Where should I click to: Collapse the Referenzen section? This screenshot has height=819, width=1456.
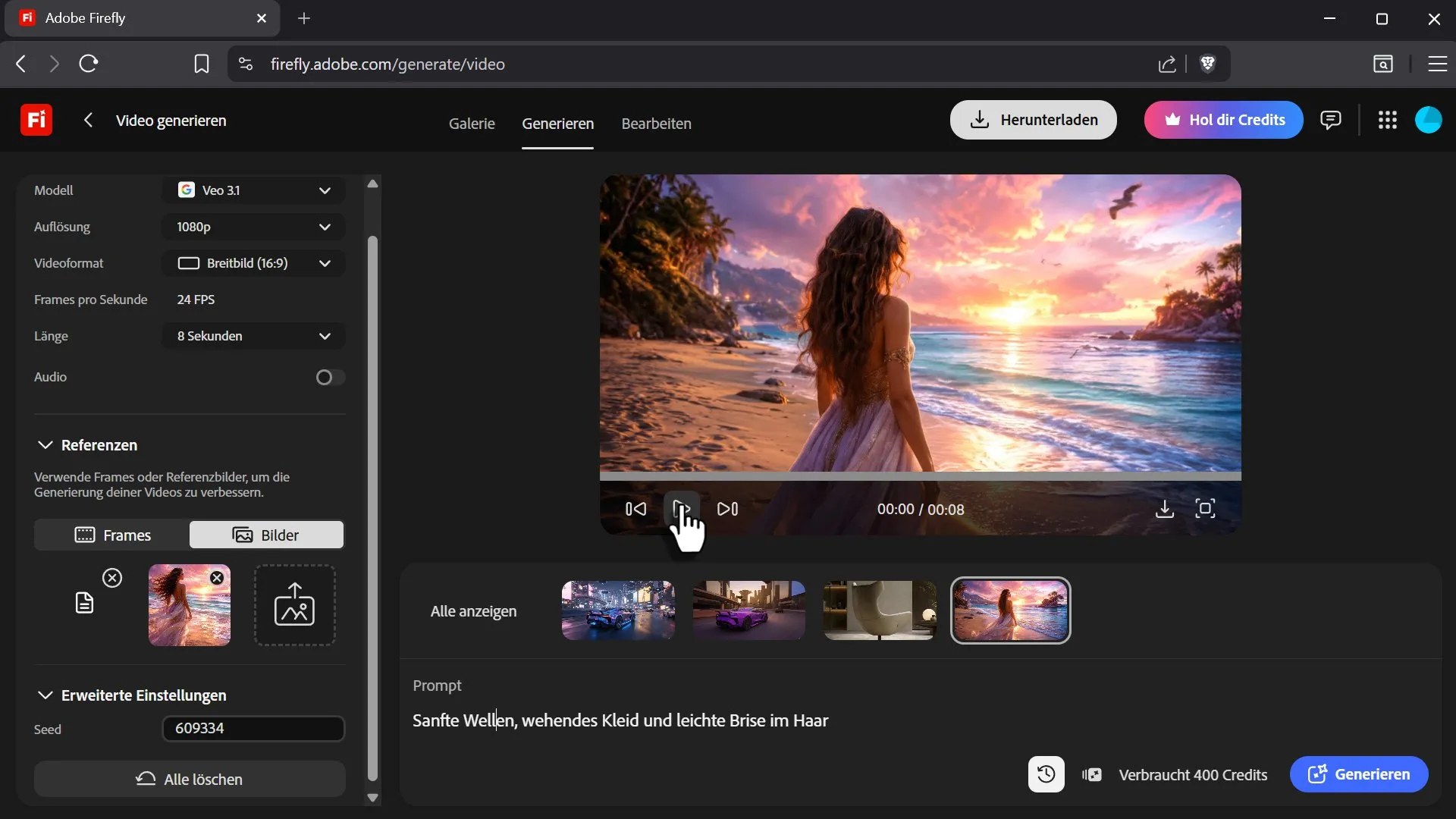coord(45,444)
